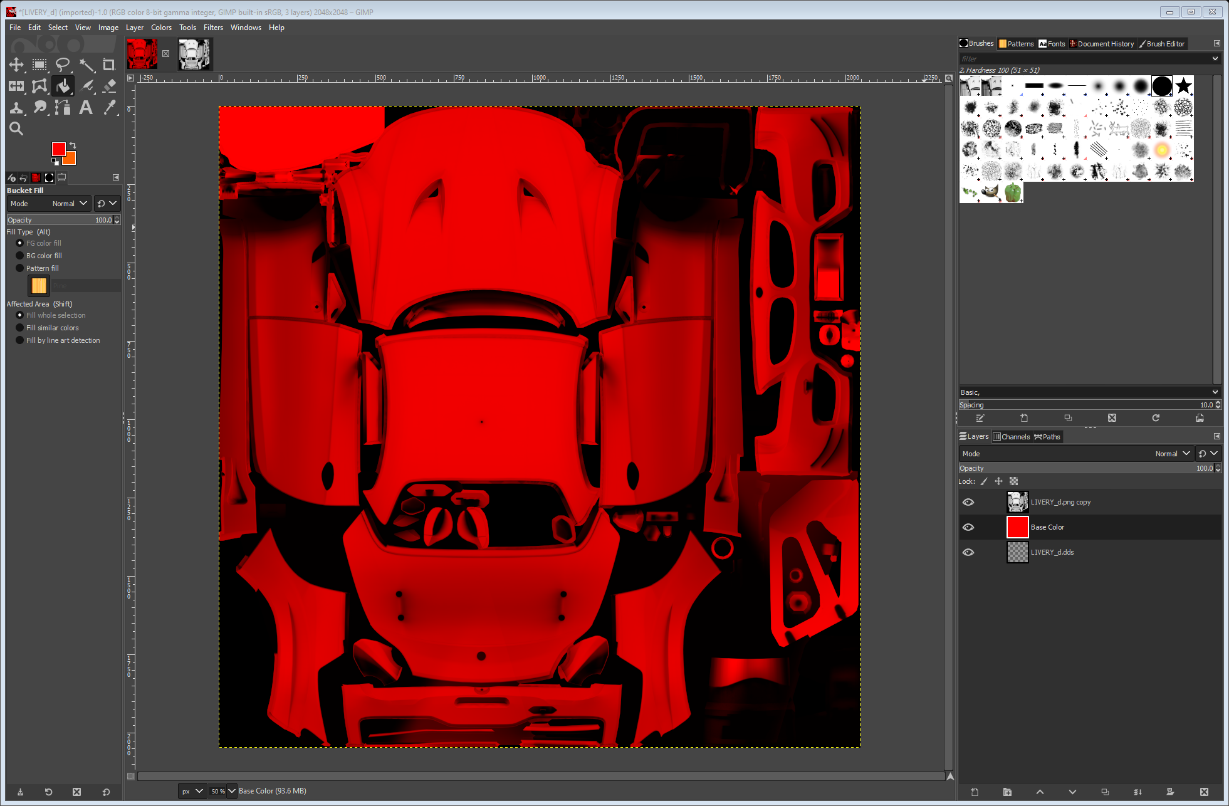Delete the selected layer
The width and height of the screenshot is (1229, 806).
[x=1204, y=792]
